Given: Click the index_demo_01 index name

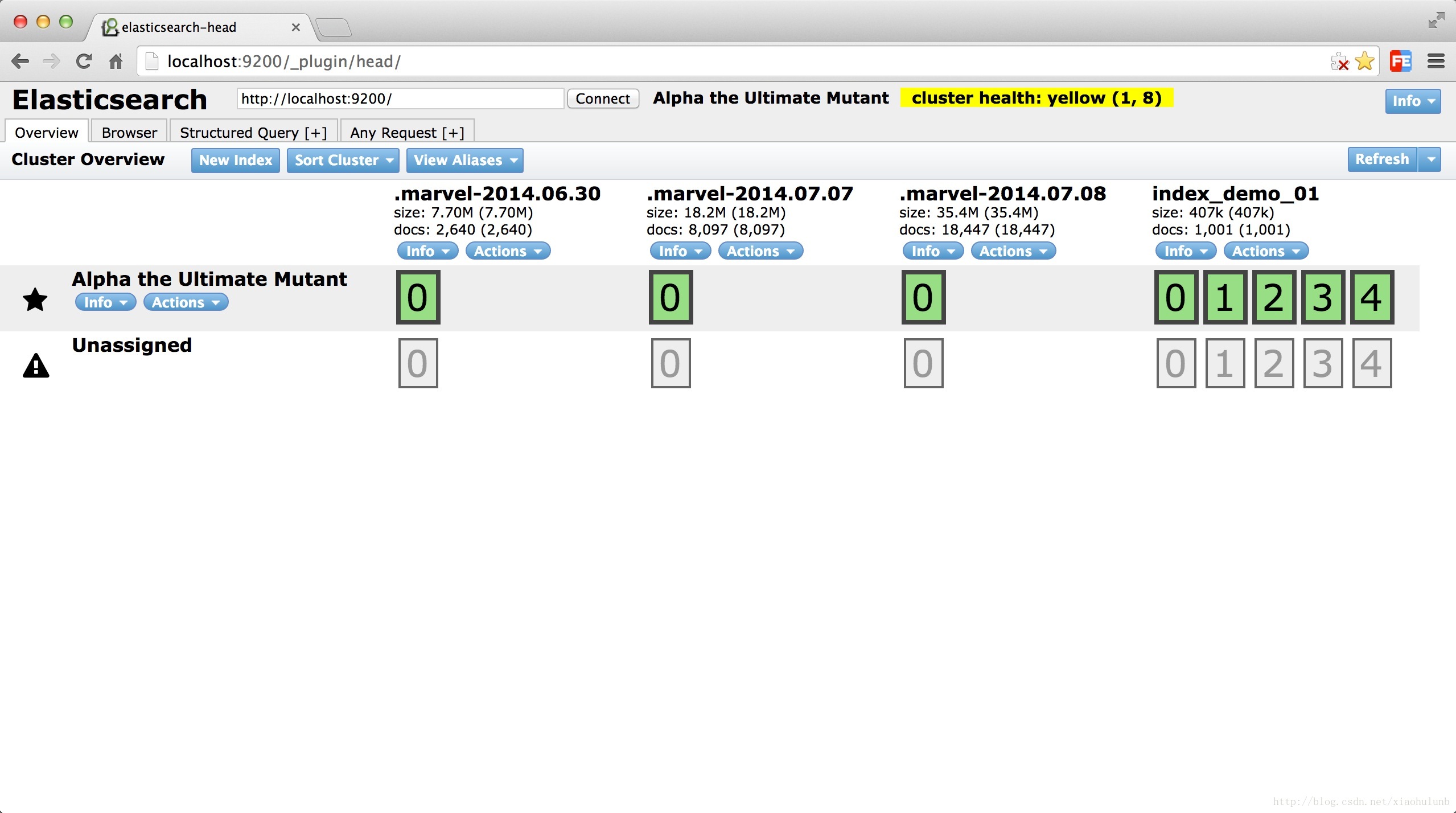Looking at the screenshot, I should (x=1235, y=194).
